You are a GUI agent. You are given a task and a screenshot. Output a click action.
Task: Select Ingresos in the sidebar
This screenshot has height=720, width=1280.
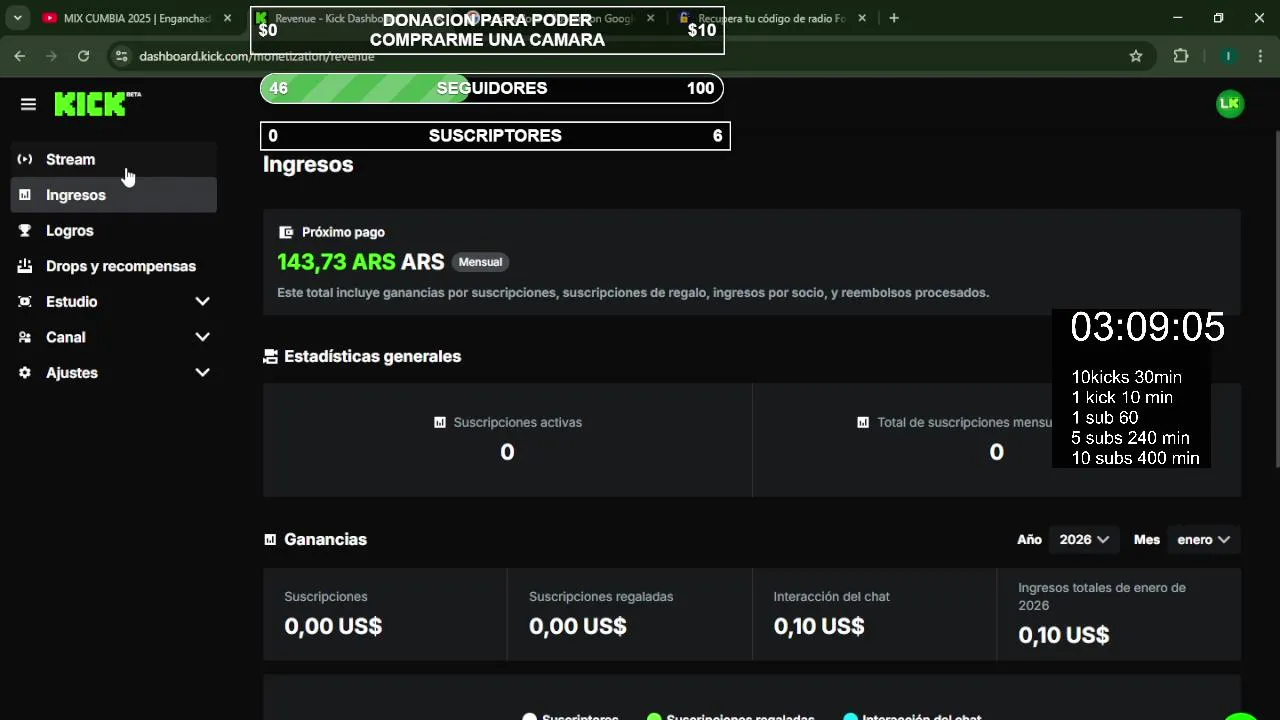[x=113, y=195]
